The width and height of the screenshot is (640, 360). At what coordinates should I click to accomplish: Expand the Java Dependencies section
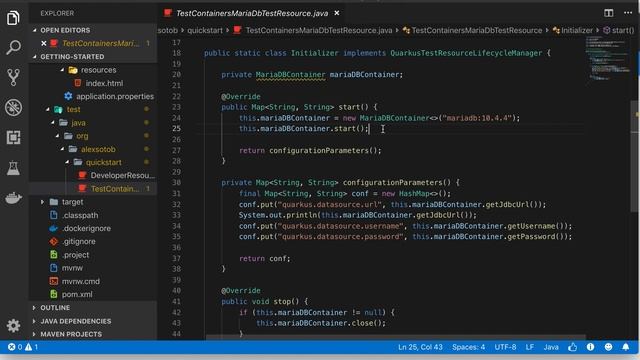pyautogui.click(x=34, y=321)
